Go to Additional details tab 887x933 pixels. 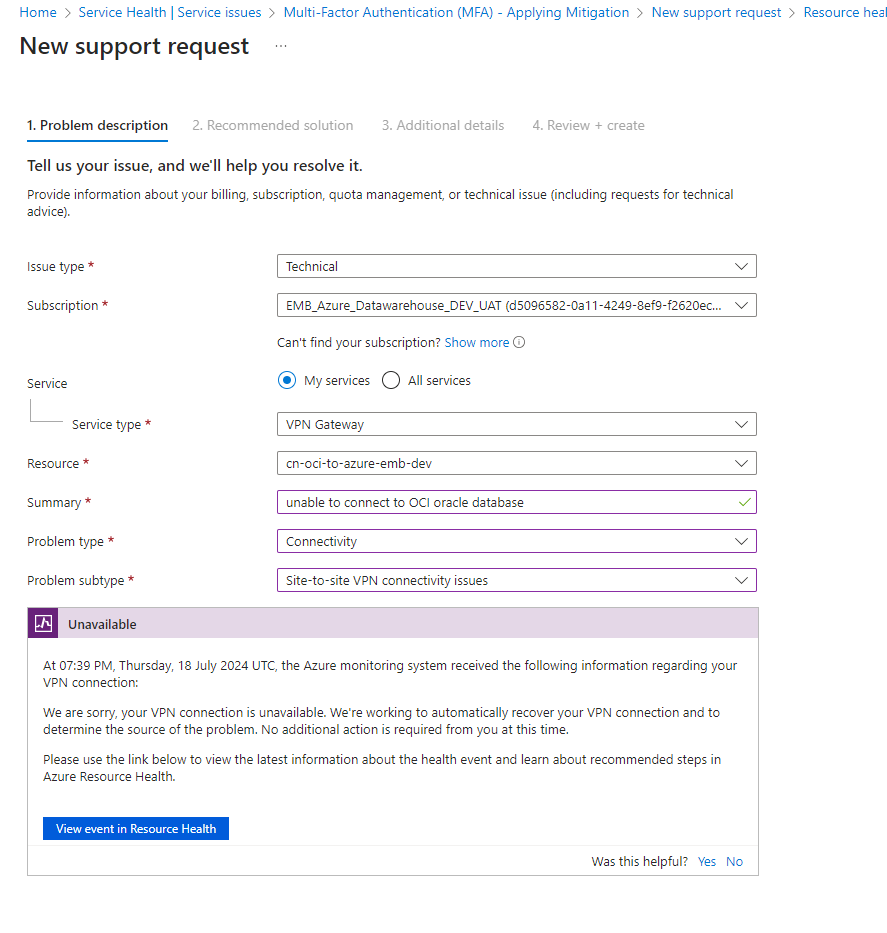[x=443, y=126]
